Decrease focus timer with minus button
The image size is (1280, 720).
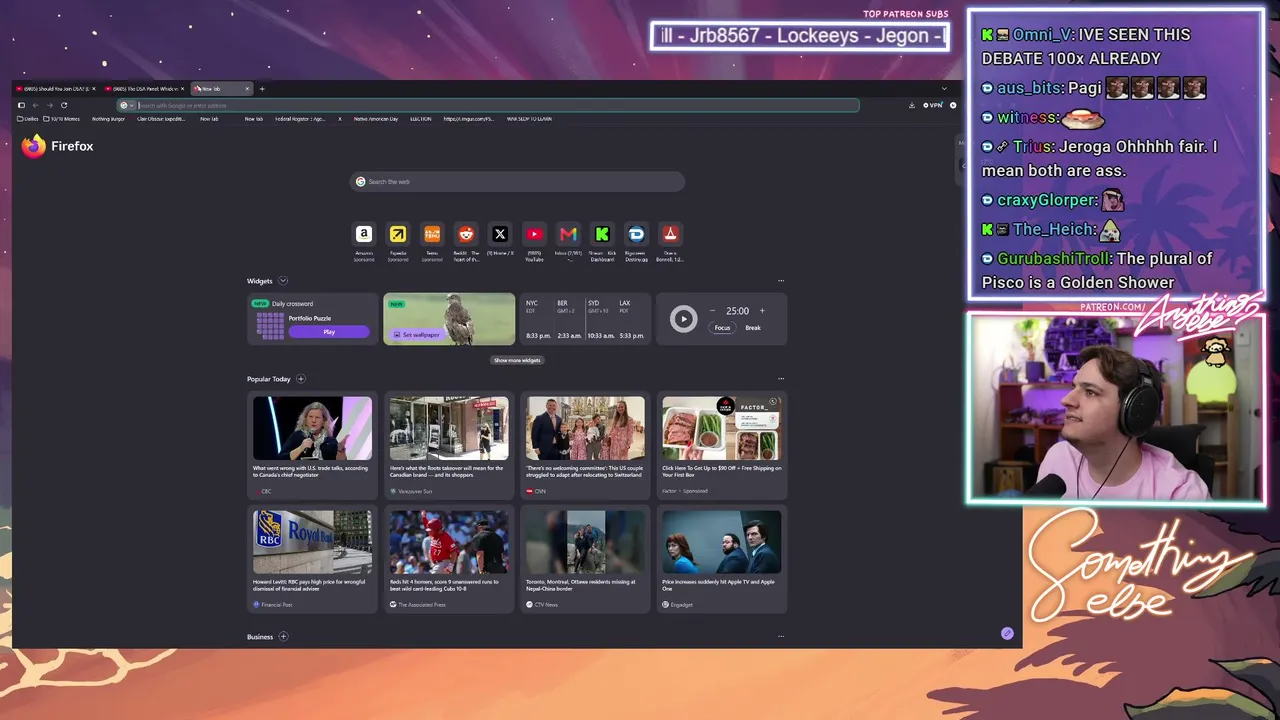[x=712, y=311]
